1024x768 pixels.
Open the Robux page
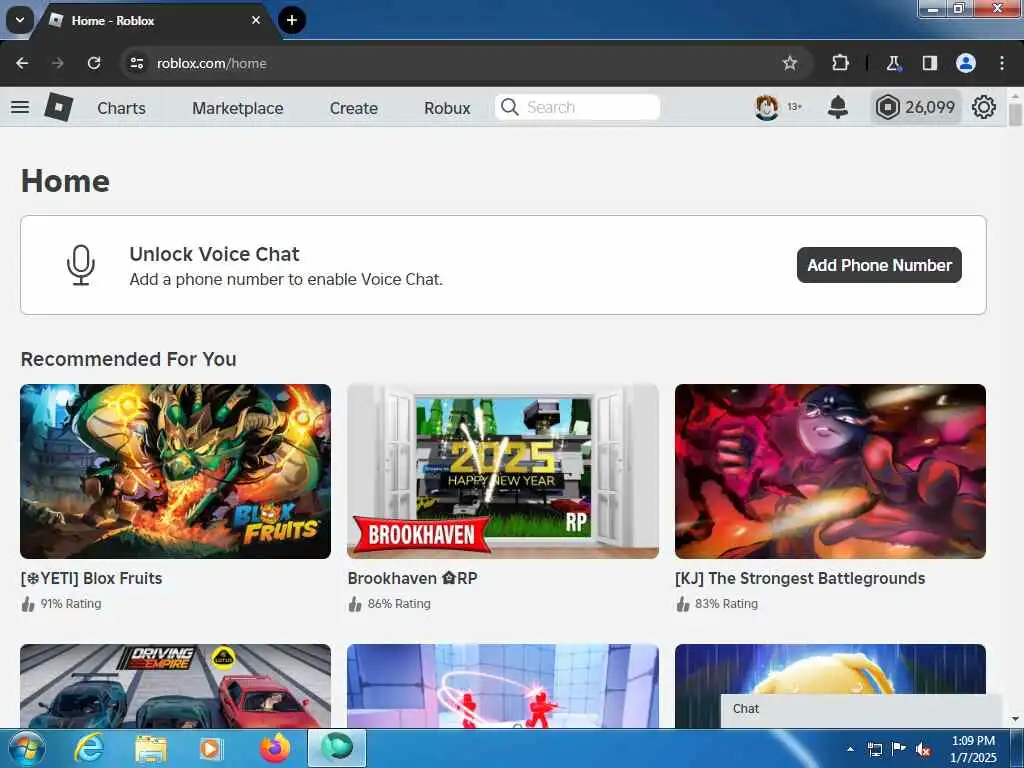[x=447, y=108]
